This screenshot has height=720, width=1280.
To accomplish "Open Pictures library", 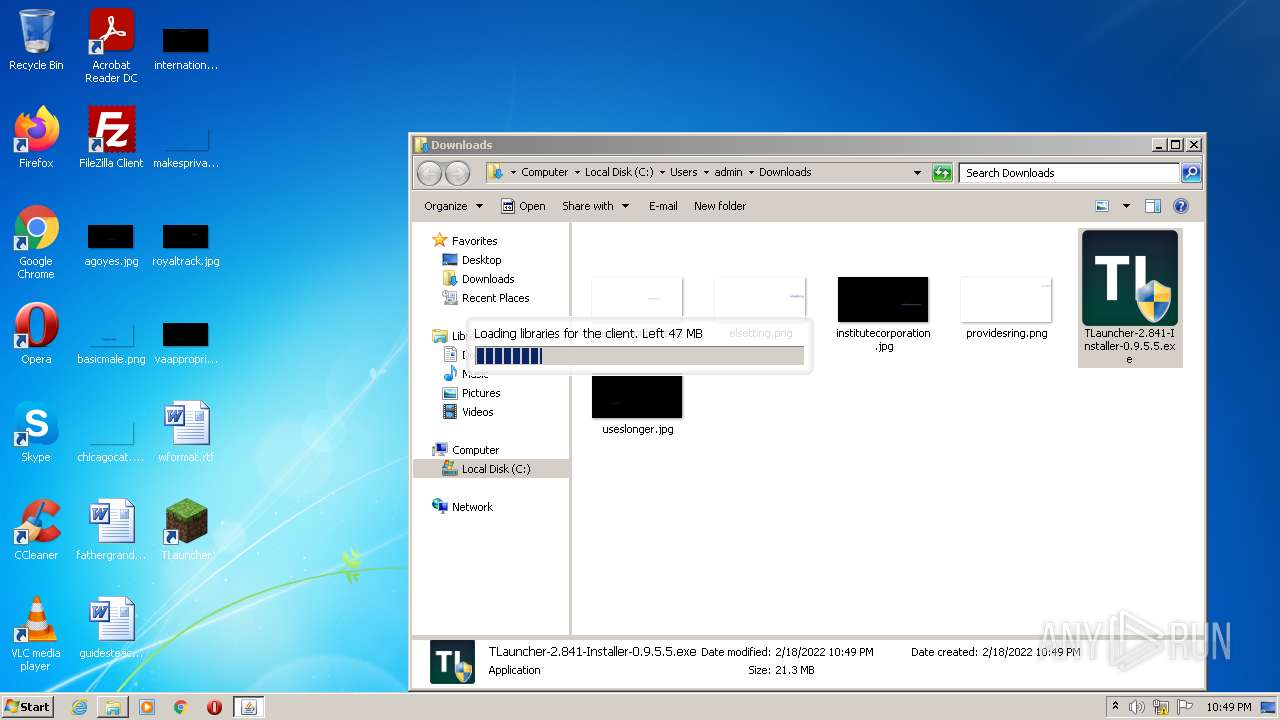I will tap(481, 393).
